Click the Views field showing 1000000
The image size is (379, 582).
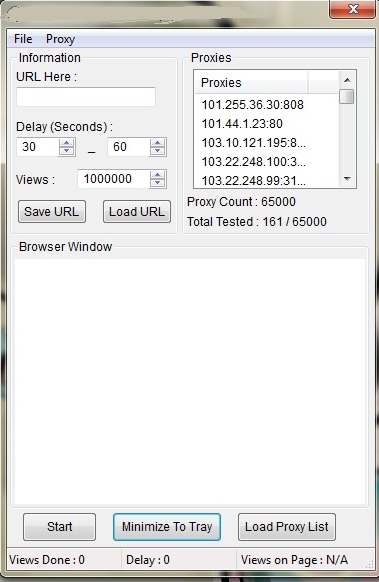(114, 179)
